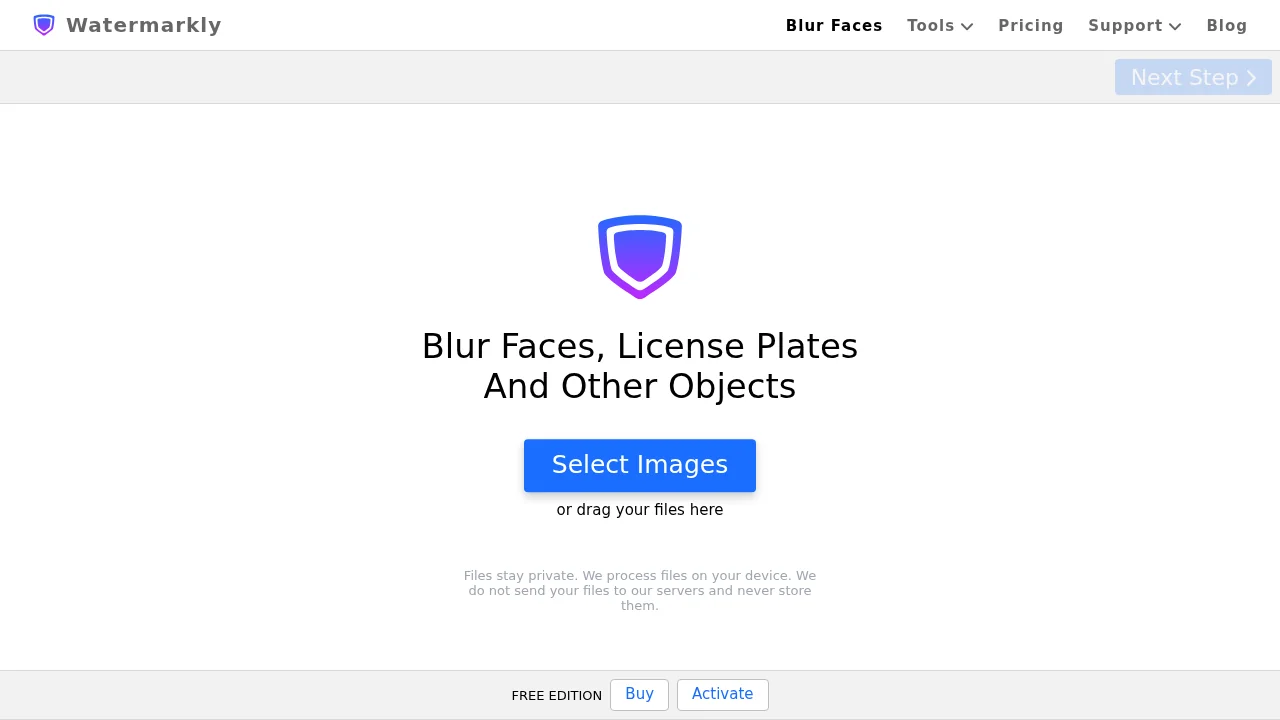This screenshot has width=1280, height=720.
Task: Open the Tools dropdown menu
Action: click(x=931, y=26)
